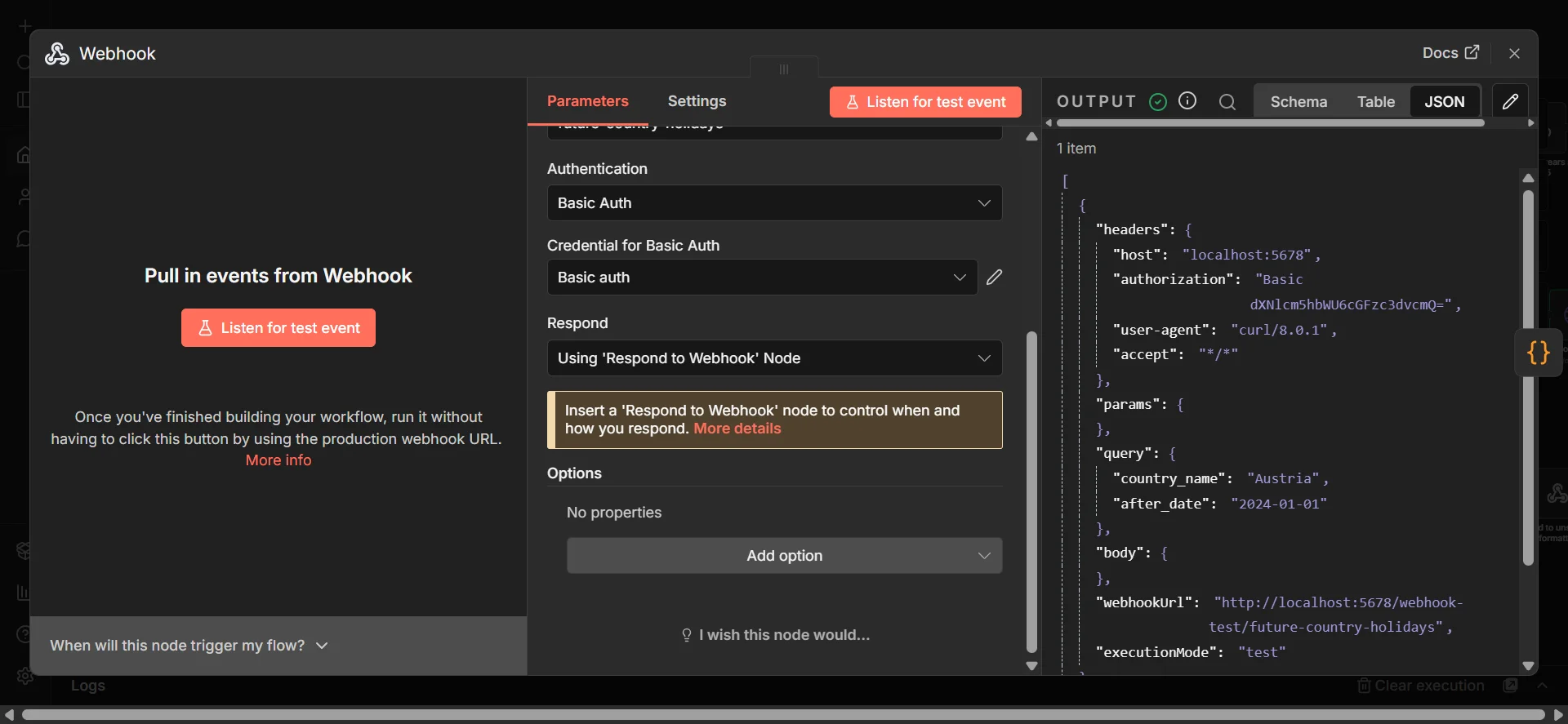Click the output info icon

(1187, 100)
